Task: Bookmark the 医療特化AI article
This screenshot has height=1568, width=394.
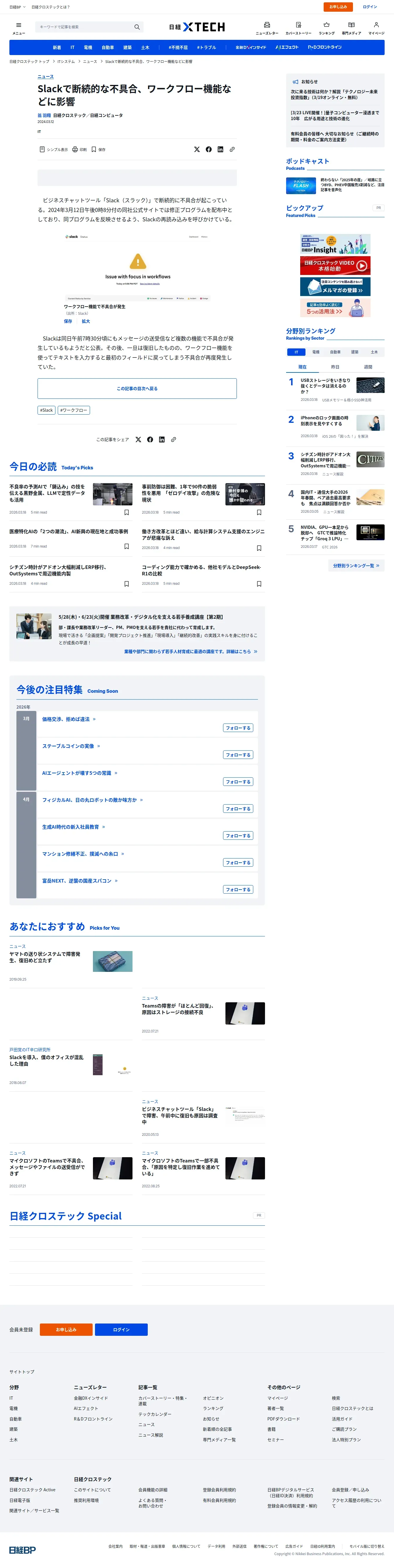Action: pyautogui.click(x=127, y=547)
